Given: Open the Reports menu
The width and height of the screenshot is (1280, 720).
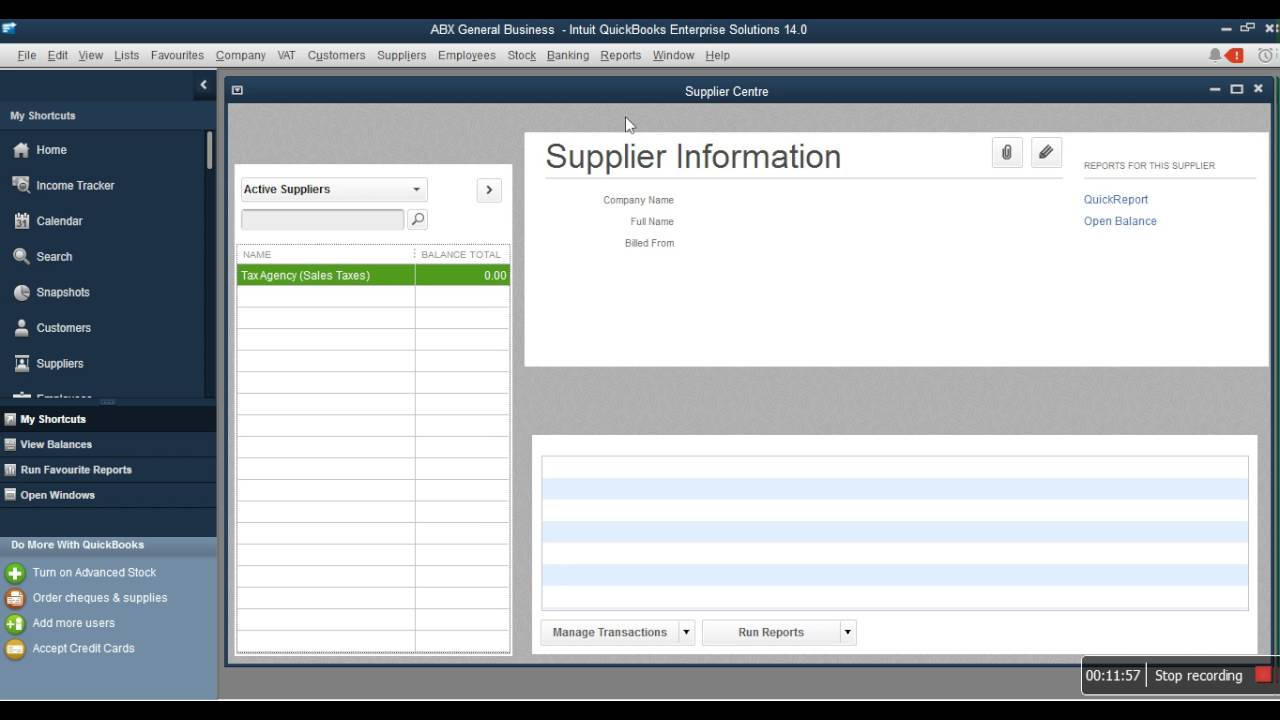Looking at the screenshot, I should pos(621,55).
